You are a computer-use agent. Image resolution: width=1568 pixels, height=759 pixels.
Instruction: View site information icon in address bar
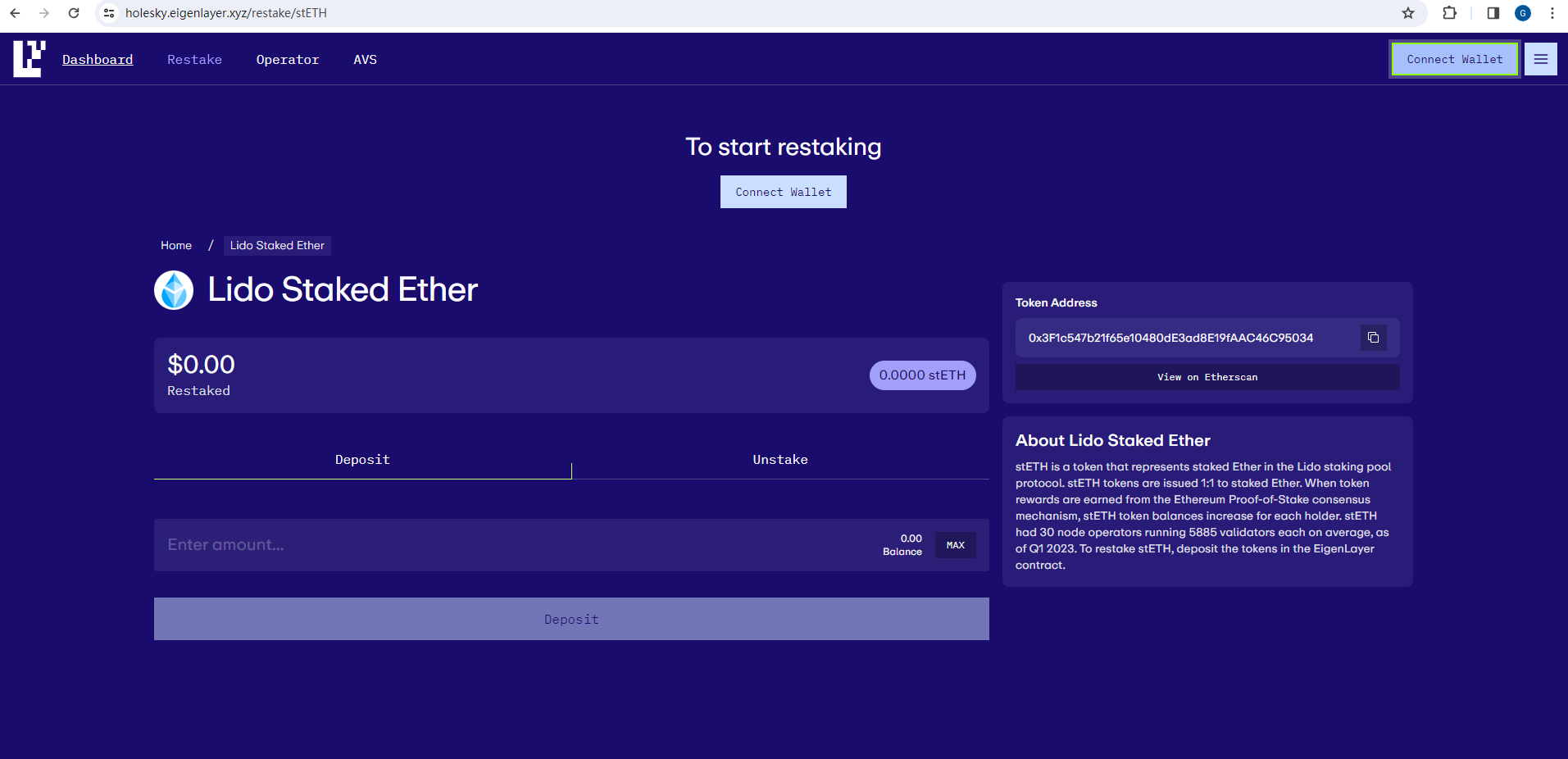(x=109, y=13)
